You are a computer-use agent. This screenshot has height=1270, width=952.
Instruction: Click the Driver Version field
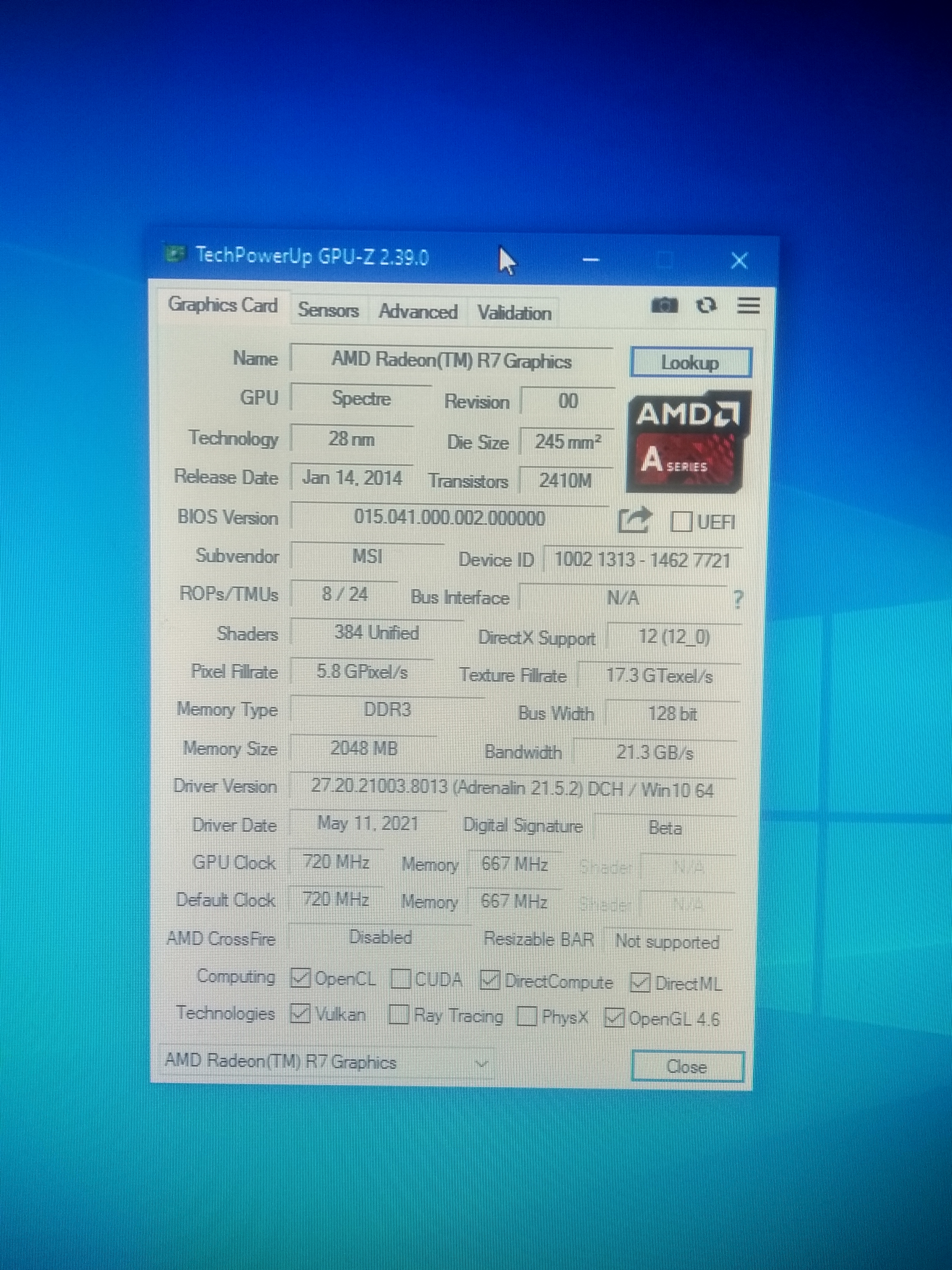[512, 788]
